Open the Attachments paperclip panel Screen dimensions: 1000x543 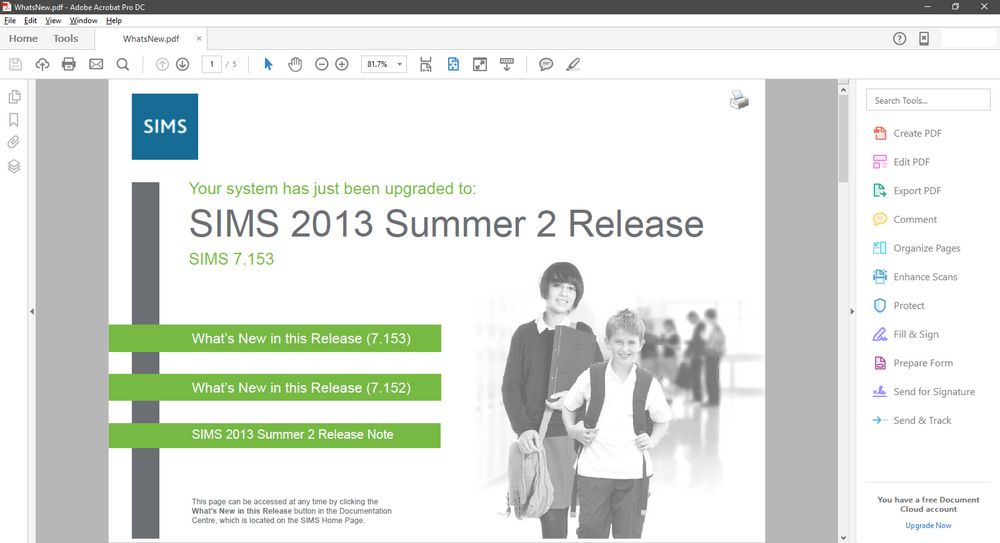click(x=14, y=142)
